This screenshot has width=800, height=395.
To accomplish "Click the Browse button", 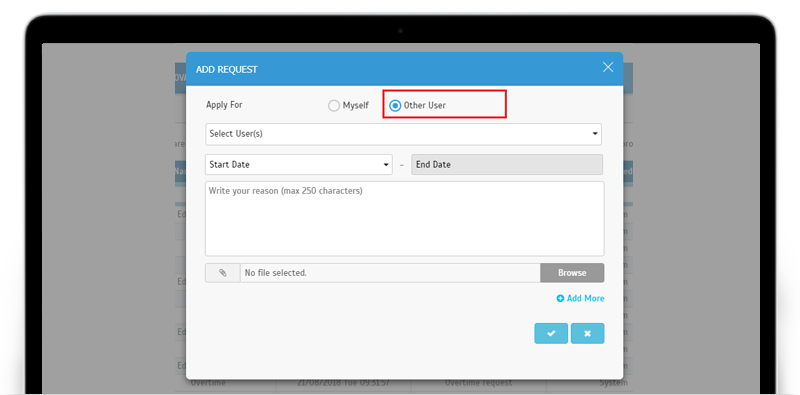I will [572, 273].
